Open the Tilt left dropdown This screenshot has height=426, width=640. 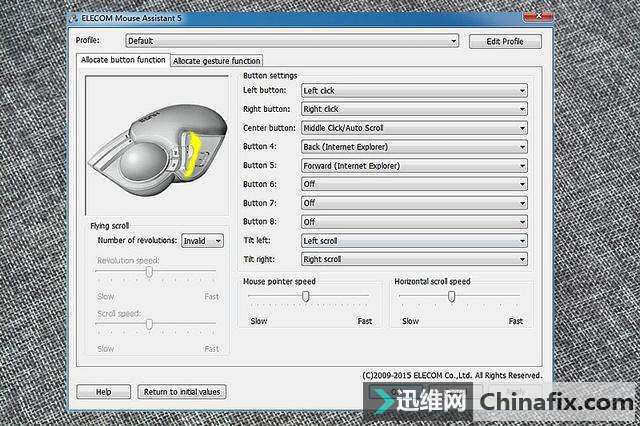(x=414, y=241)
